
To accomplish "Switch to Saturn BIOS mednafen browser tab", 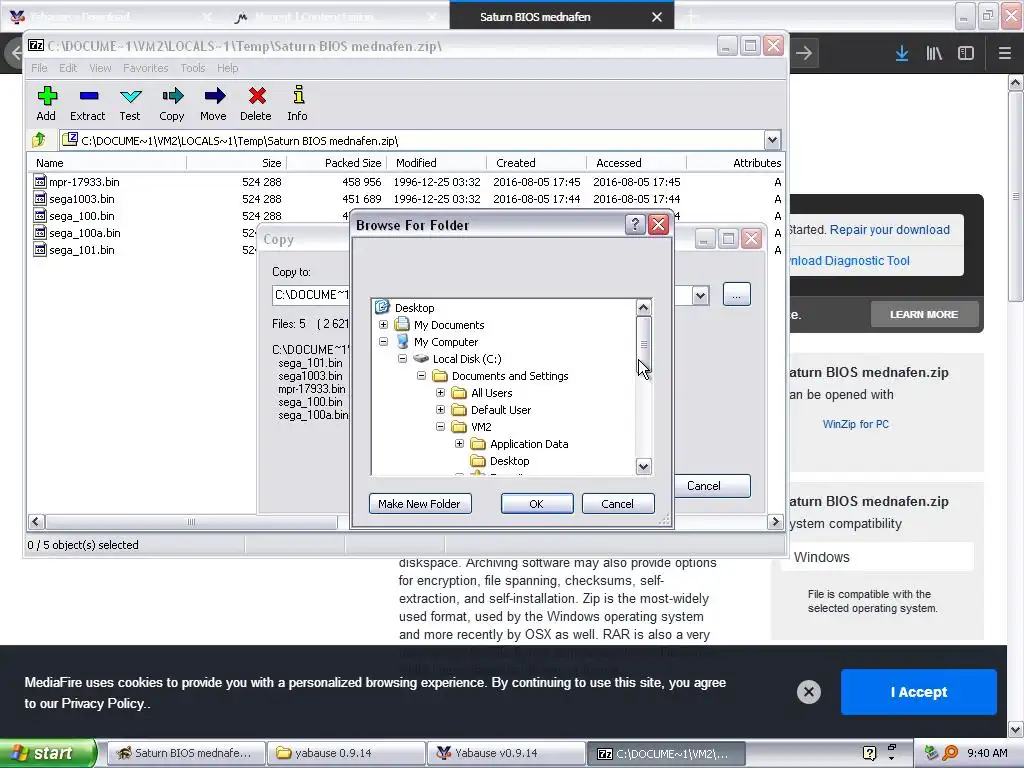I will coord(535,17).
